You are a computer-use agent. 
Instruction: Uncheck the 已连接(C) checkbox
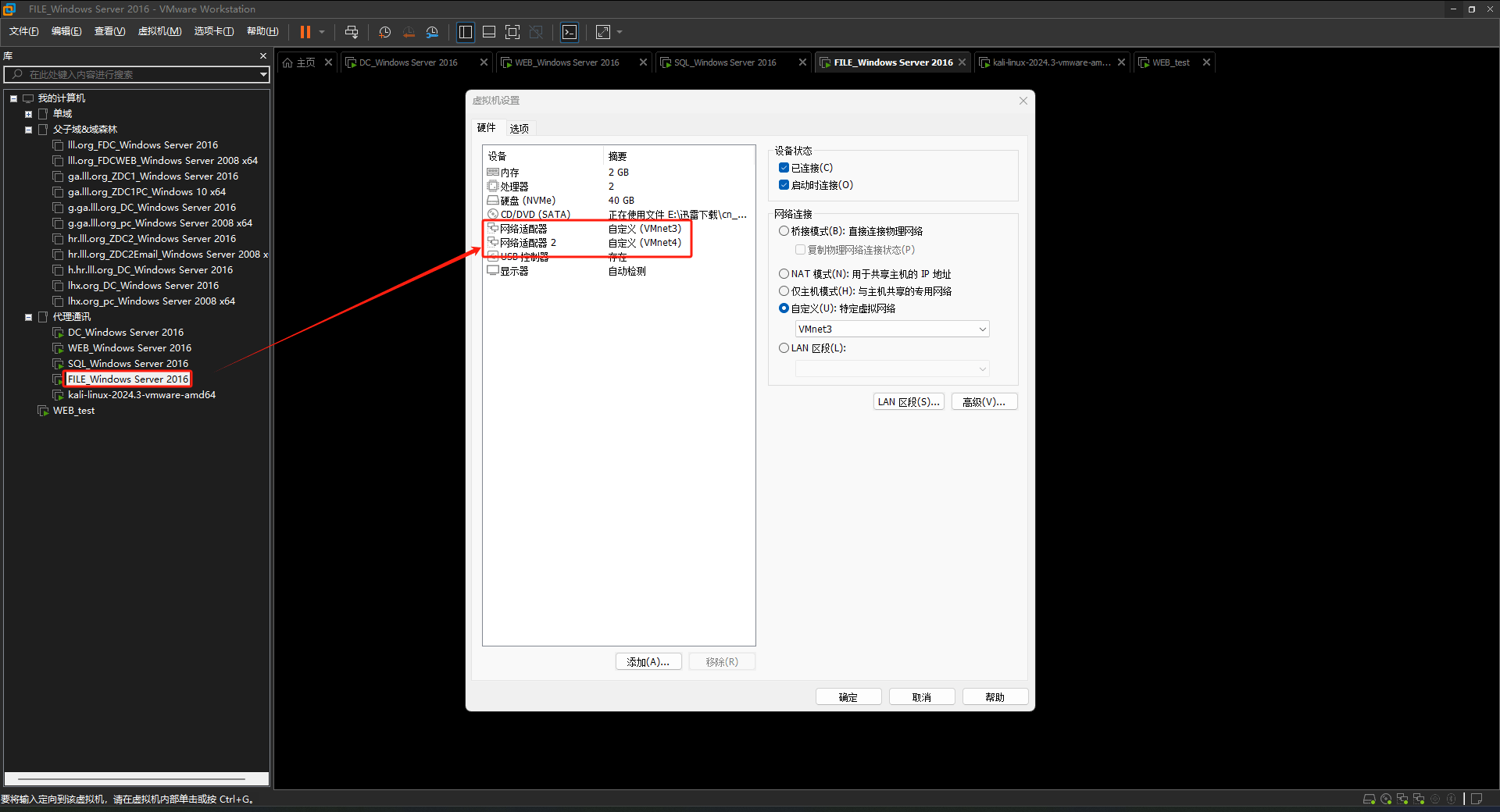[x=784, y=168]
